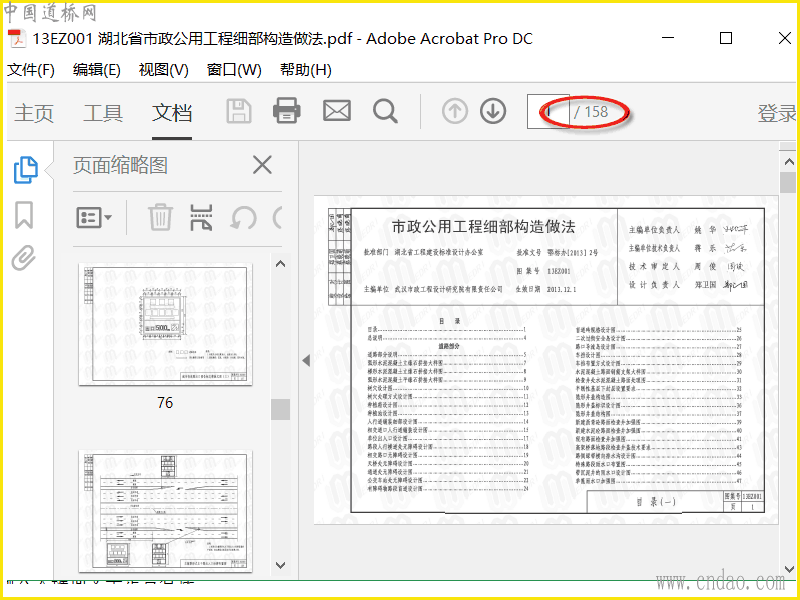Screen dimensions: 800x600
Task: Open the thumbnail options dropdown menu
Action: [94, 218]
